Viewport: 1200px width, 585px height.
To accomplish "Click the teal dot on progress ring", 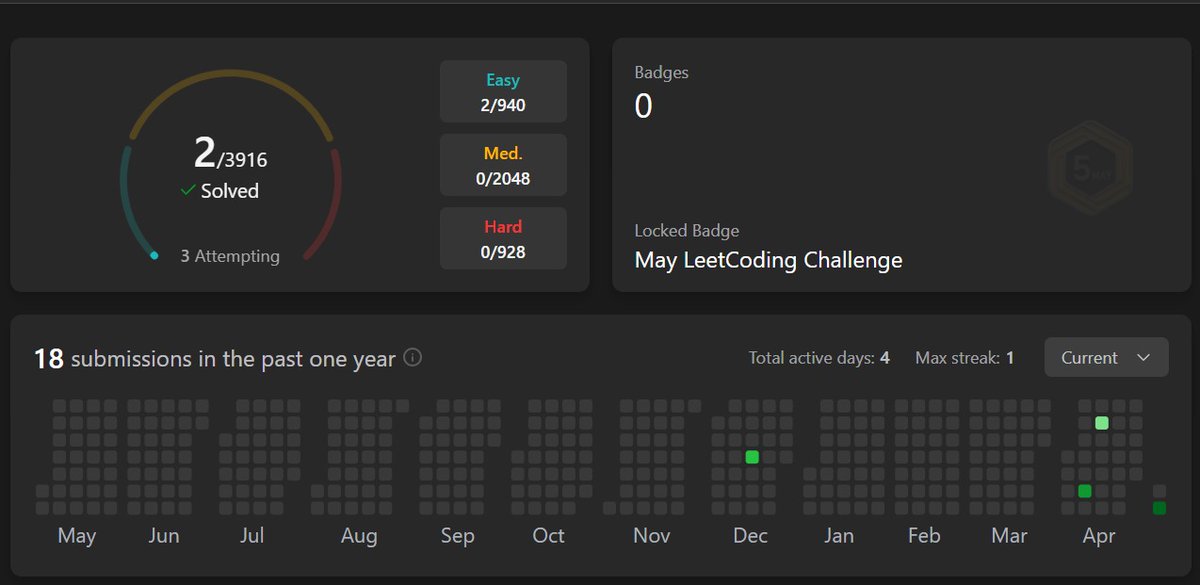I will pyautogui.click(x=154, y=256).
